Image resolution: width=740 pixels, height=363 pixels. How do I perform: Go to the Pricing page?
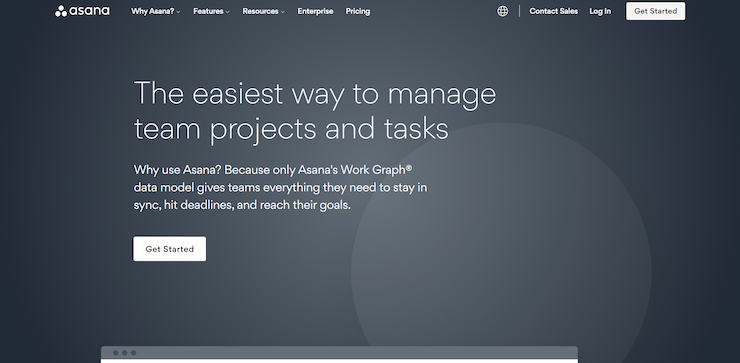click(358, 11)
